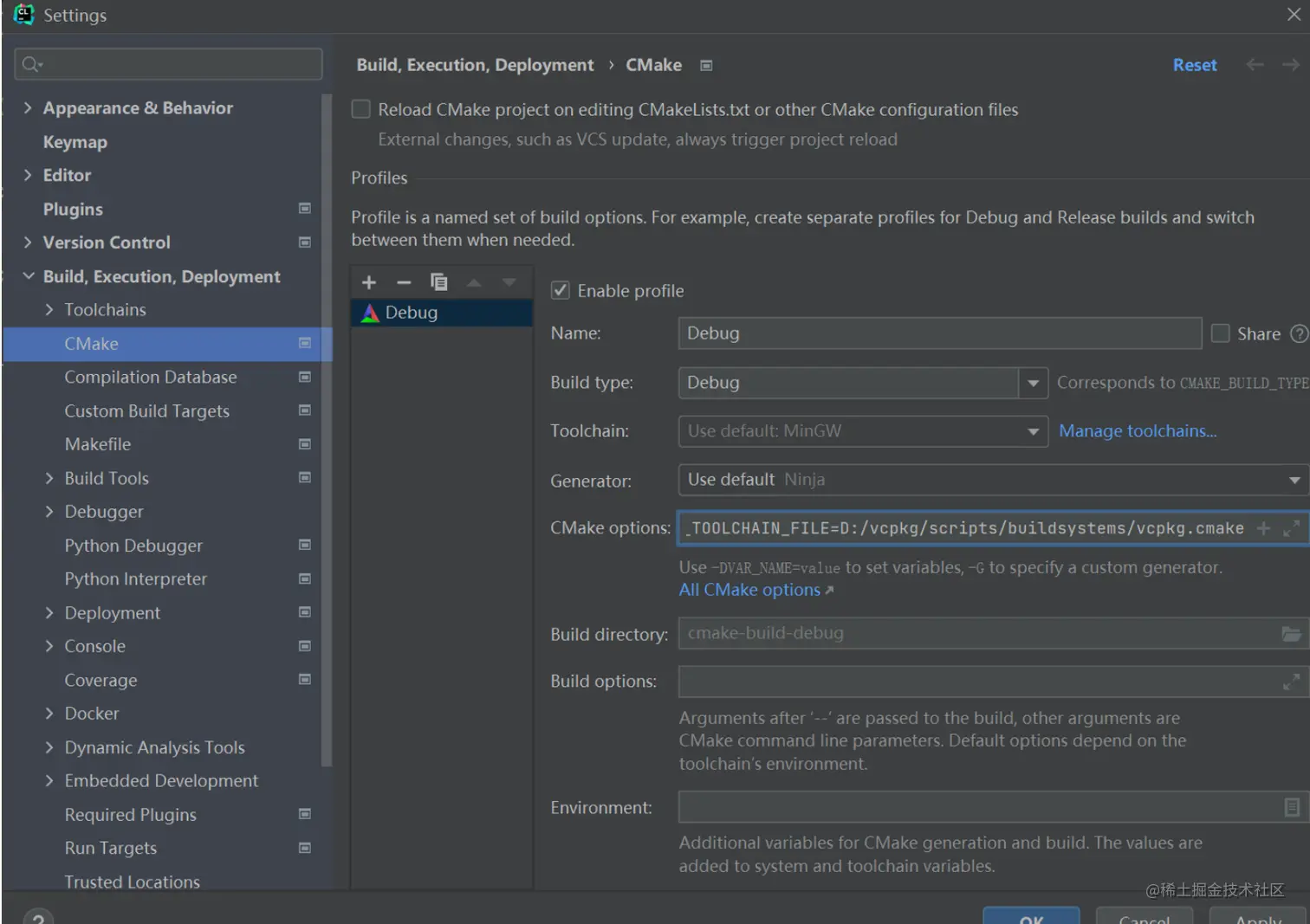Navigate back in settings history
Viewport: 1310px width, 924px height.
tap(1255, 65)
